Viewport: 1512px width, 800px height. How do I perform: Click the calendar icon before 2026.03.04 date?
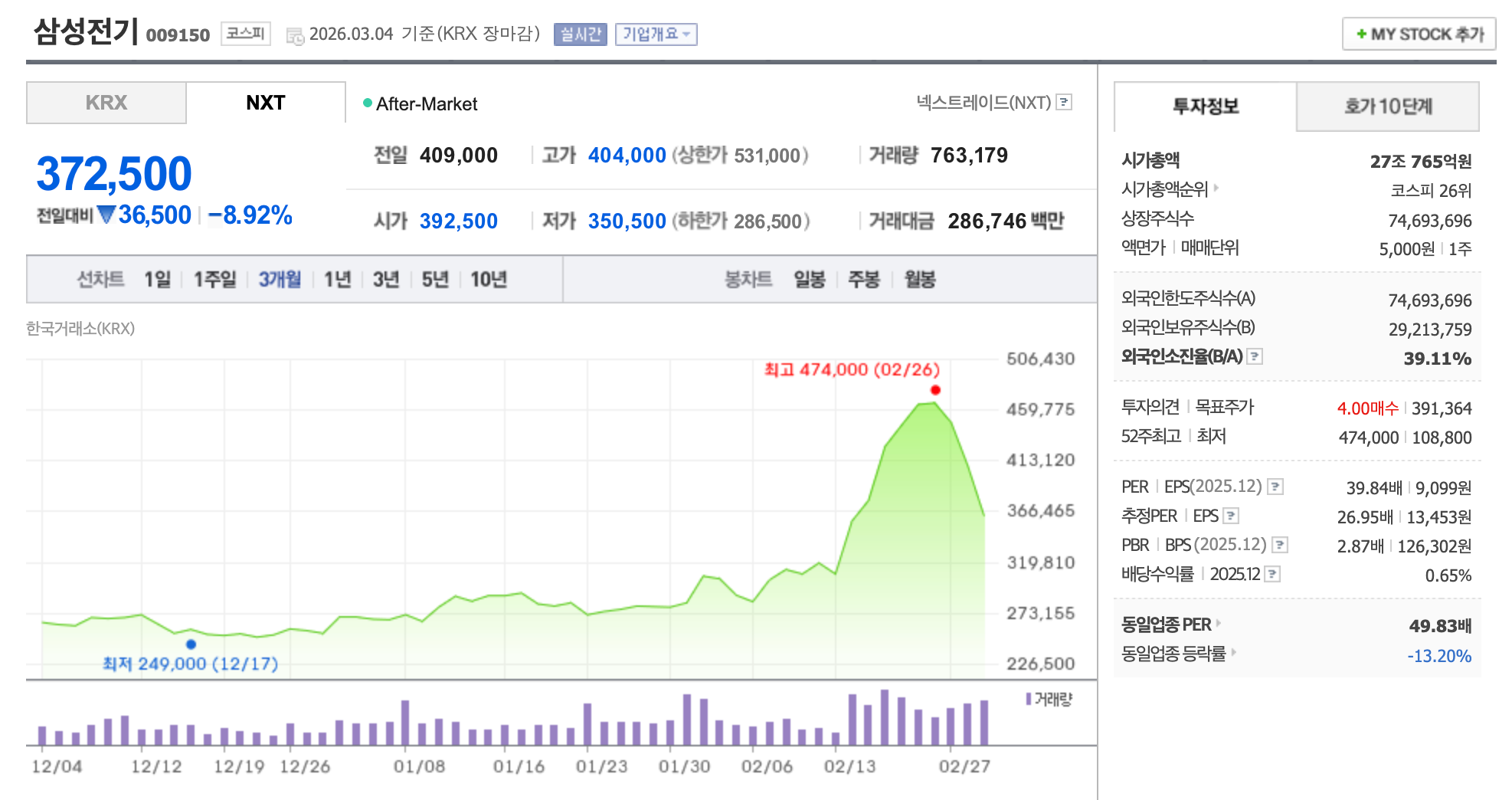[x=295, y=36]
